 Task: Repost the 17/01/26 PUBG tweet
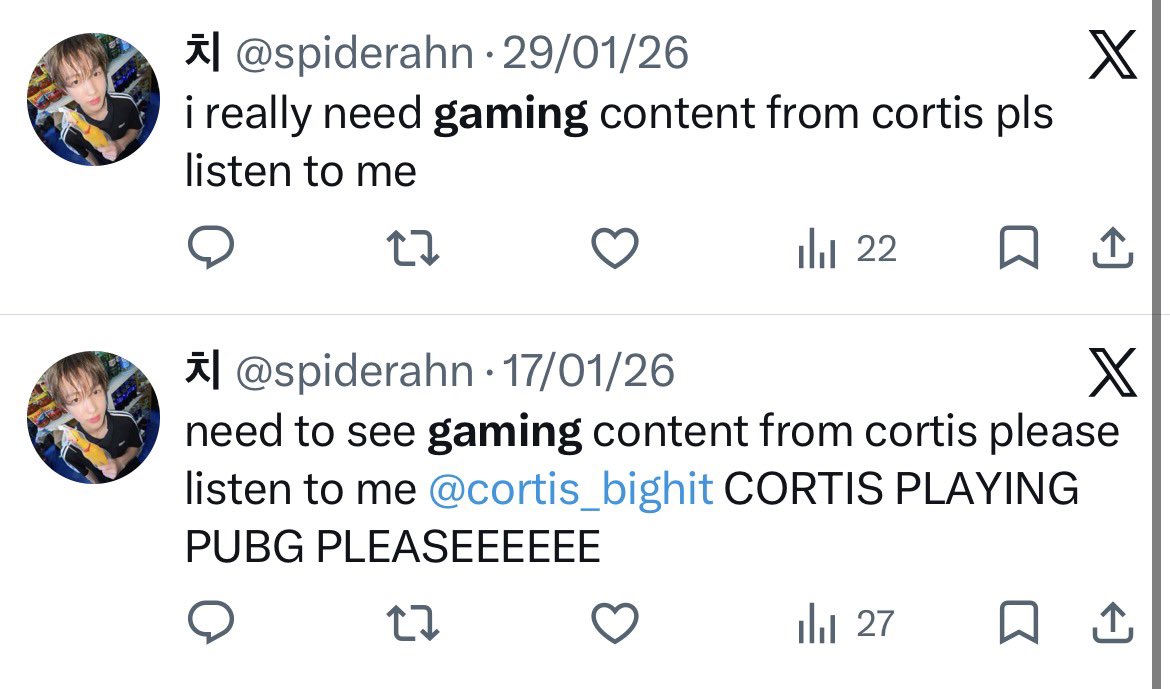(413, 623)
